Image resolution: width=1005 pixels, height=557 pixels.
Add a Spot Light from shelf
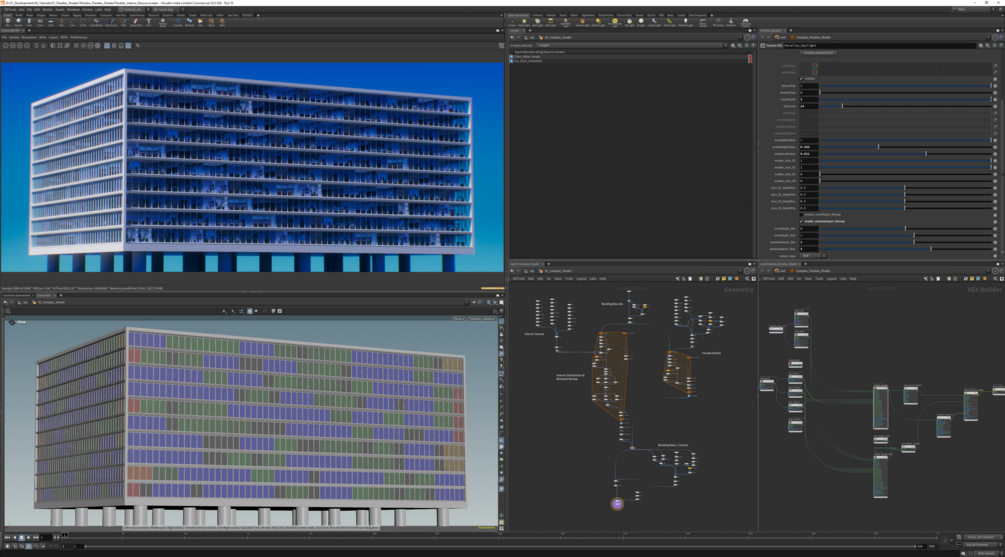(x=537, y=22)
